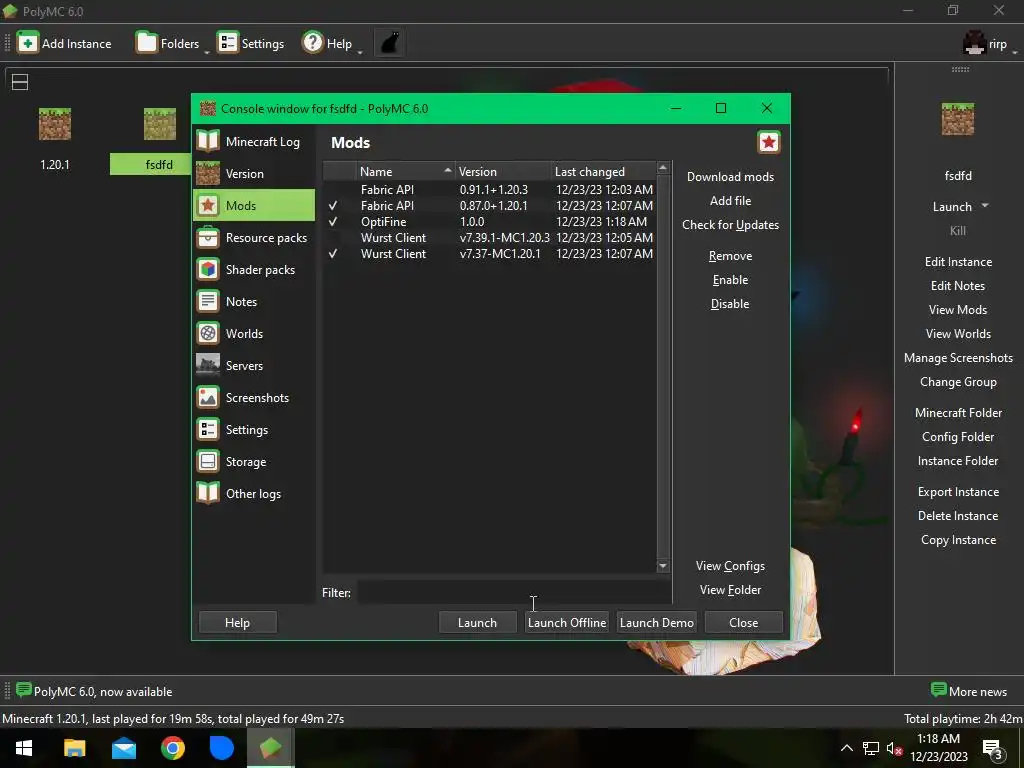1024x768 pixels.
Task: Sort mods by Name column
Action: (405, 171)
